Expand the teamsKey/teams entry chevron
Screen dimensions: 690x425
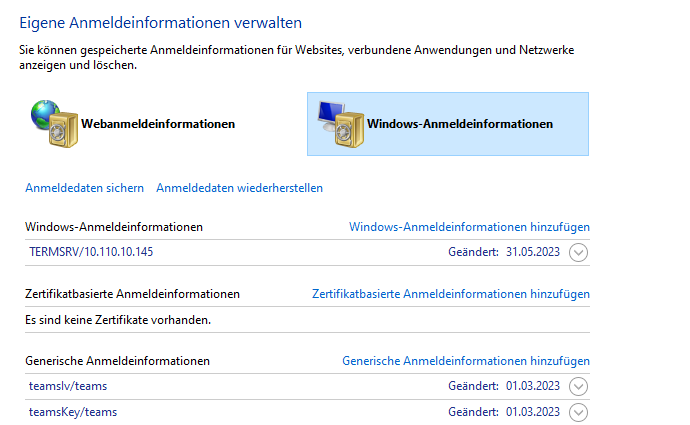(x=578, y=412)
